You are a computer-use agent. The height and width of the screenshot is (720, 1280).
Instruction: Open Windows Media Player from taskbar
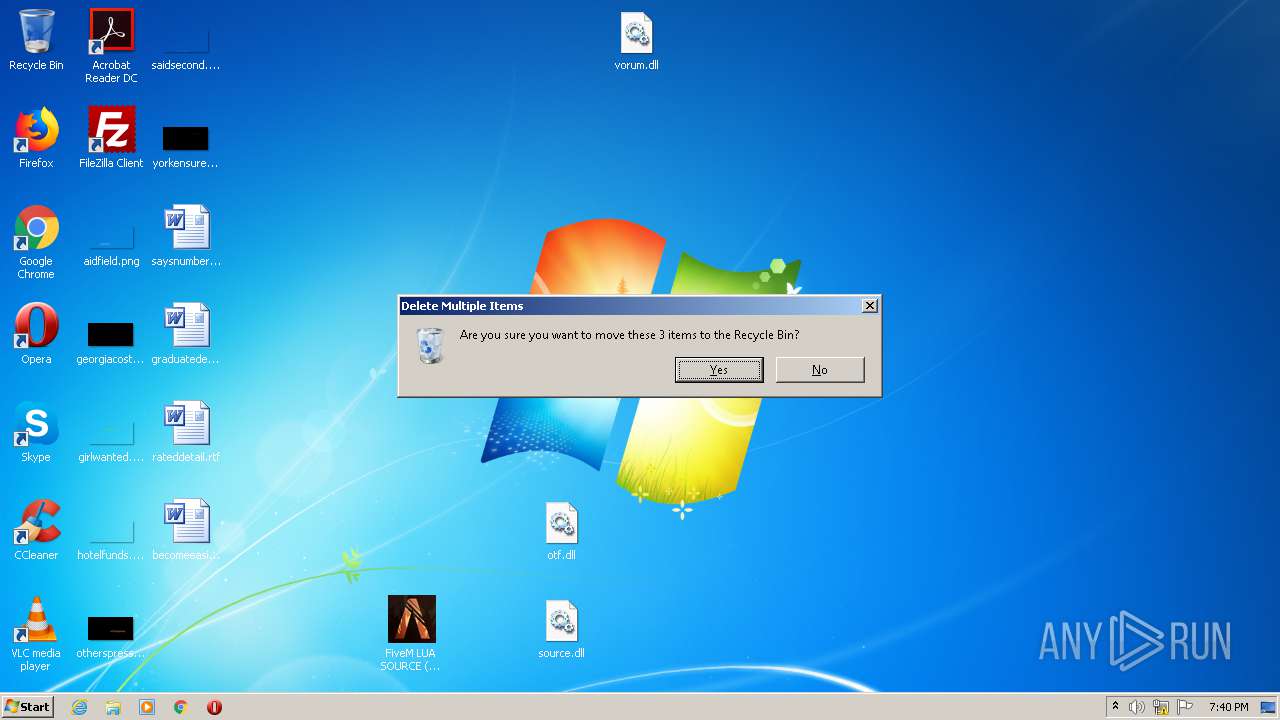(x=147, y=707)
